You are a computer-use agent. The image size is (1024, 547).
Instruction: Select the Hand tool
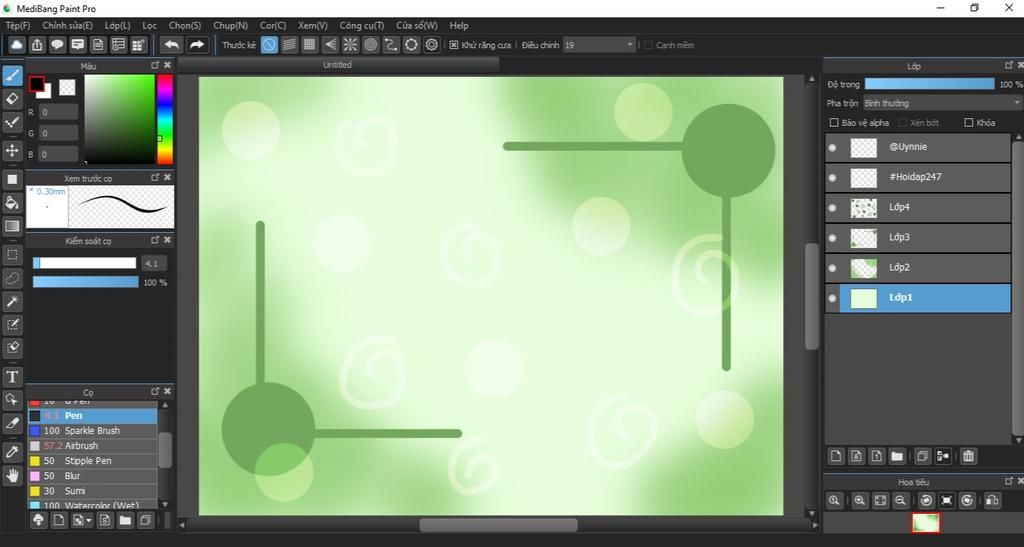[12, 475]
